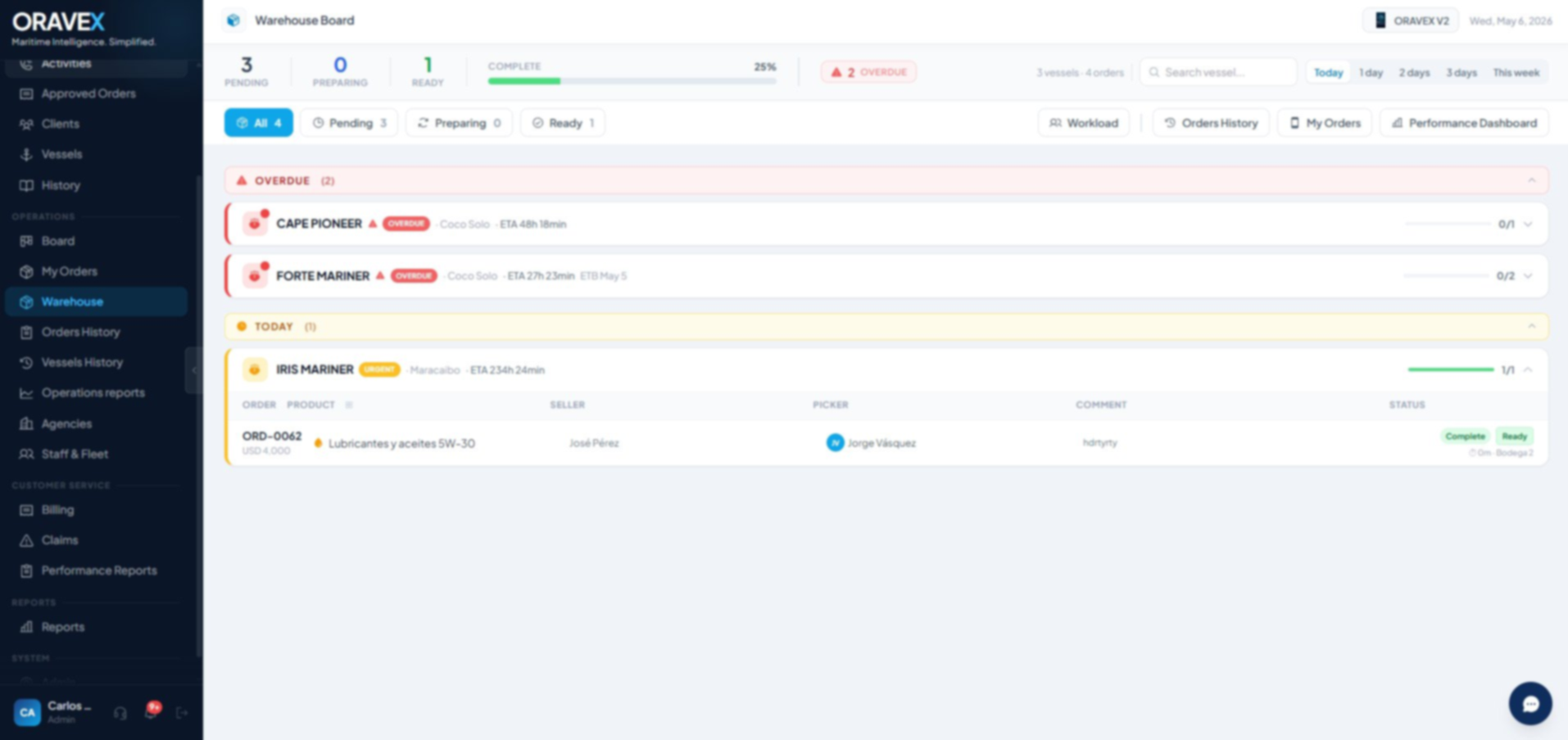
Task: Click the Operations reports chart icon
Action: click(x=26, y=393)
